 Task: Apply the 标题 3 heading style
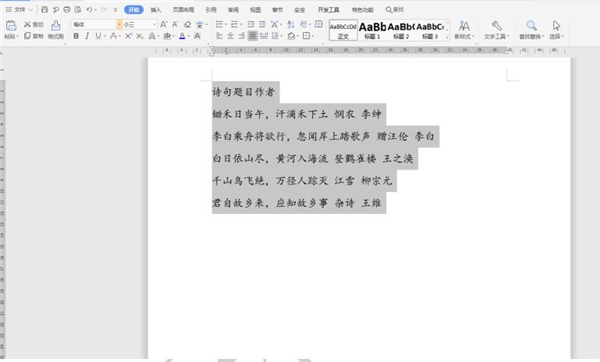(x=430, y=30)
